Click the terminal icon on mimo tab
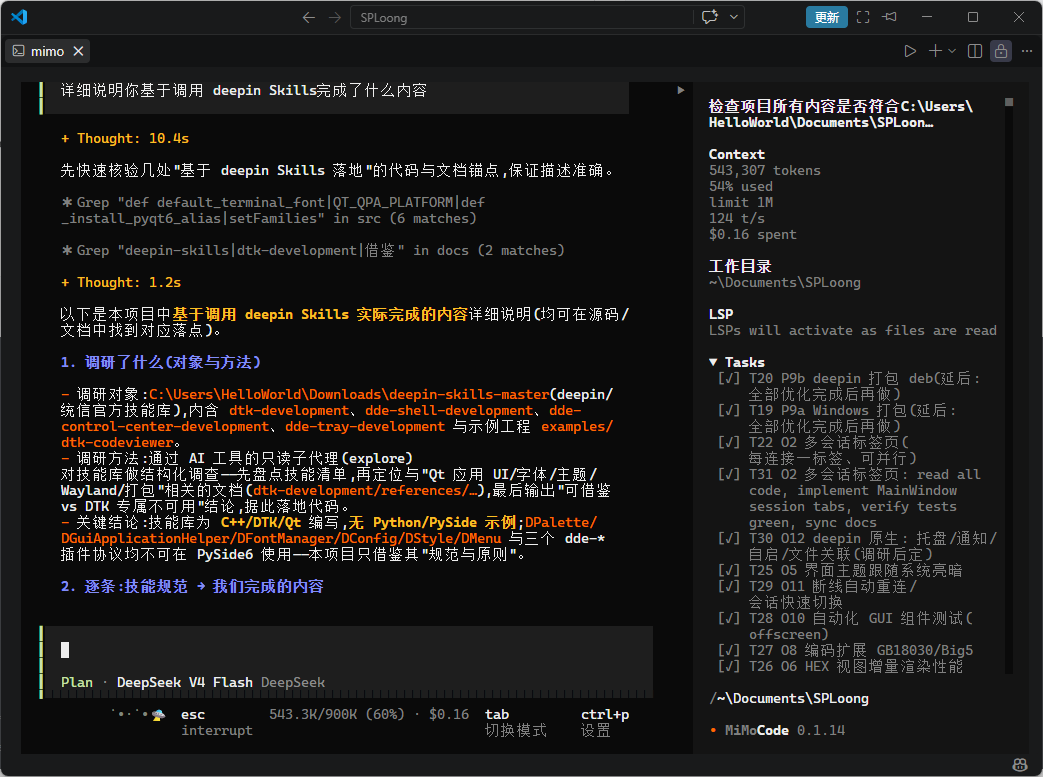Image resolution: width=1043 pixels, height=777 pixels. (x=19, y=51)
